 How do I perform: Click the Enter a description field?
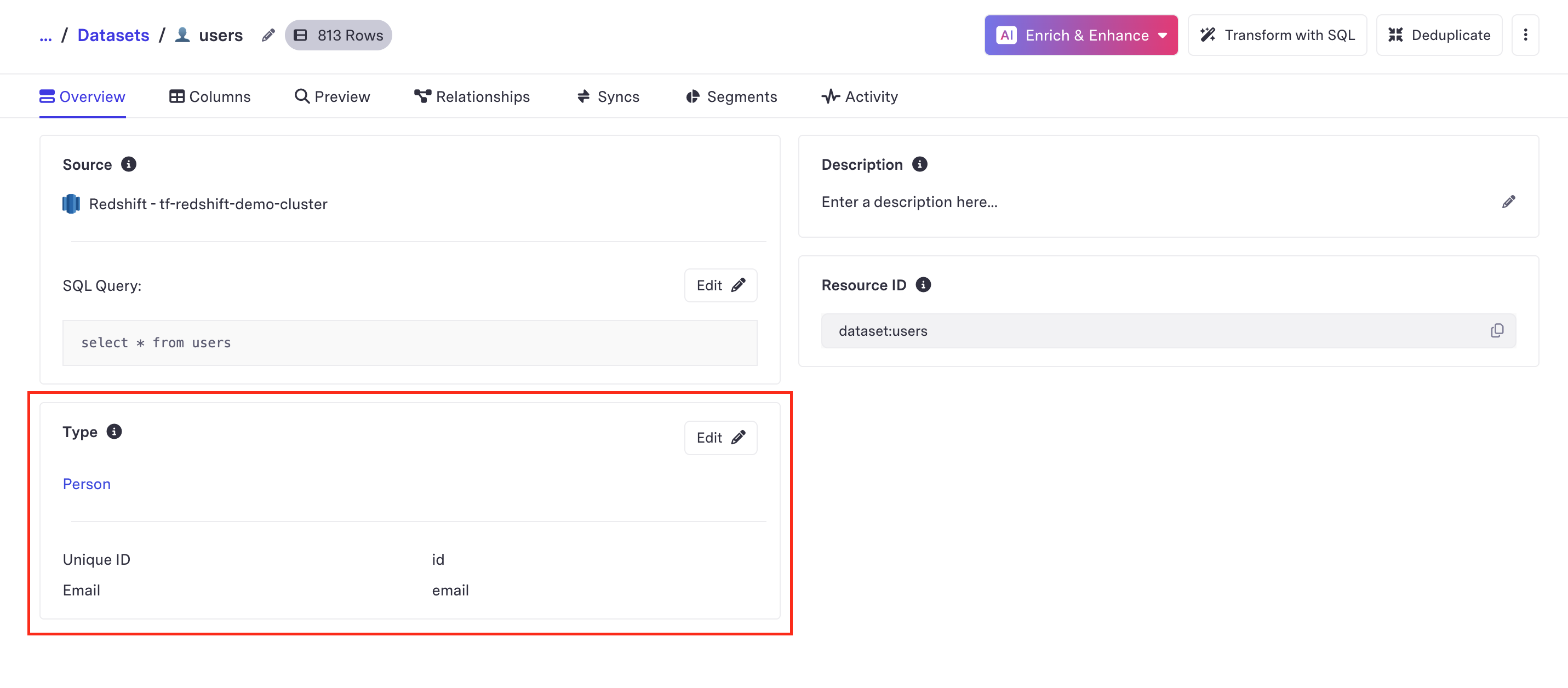tap(909, 202)
